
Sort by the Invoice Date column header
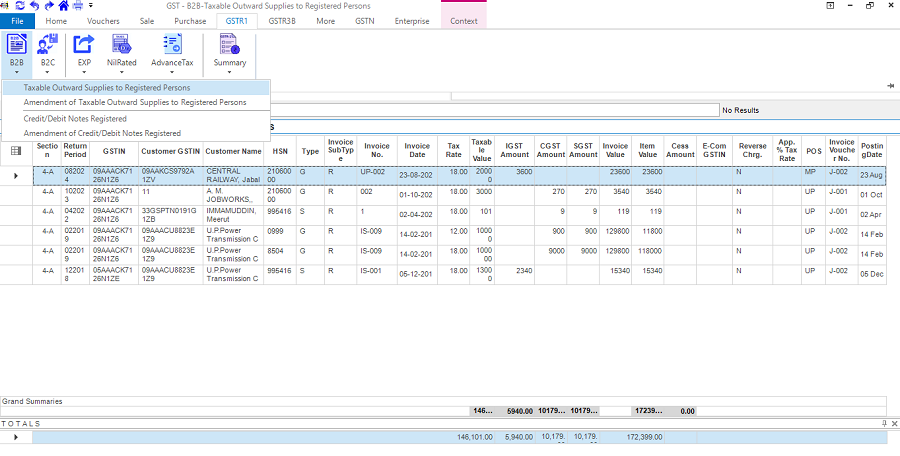[x=417, y=151]
